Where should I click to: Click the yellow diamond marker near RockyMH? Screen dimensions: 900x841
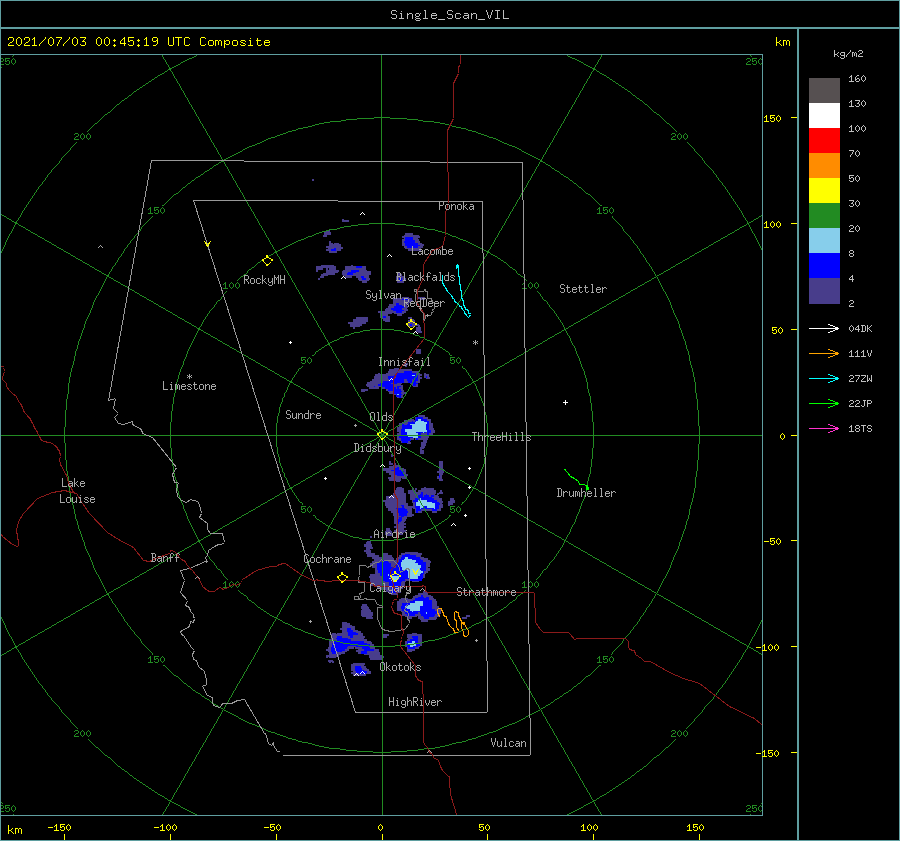[x=267, y=261]
